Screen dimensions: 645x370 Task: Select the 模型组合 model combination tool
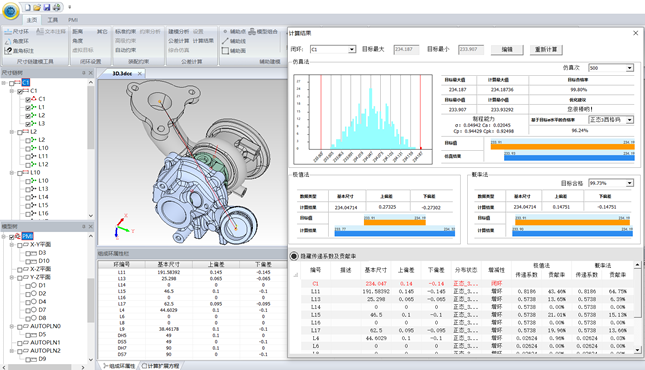pyautogui.click(x=263, y=32)
